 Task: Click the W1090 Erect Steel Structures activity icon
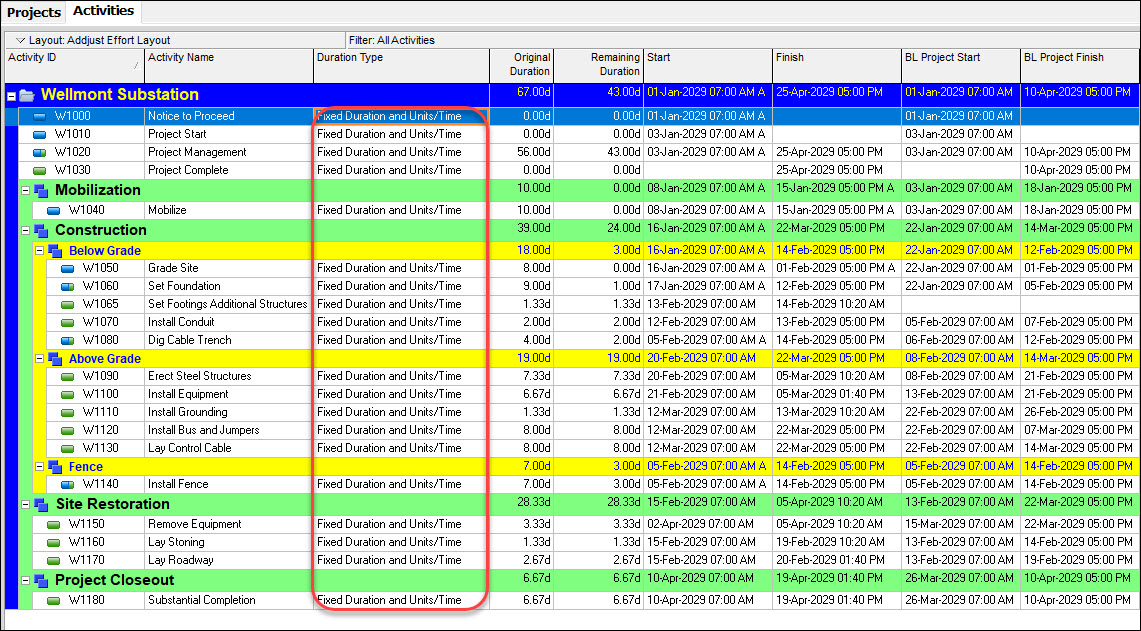coord(68,377)
